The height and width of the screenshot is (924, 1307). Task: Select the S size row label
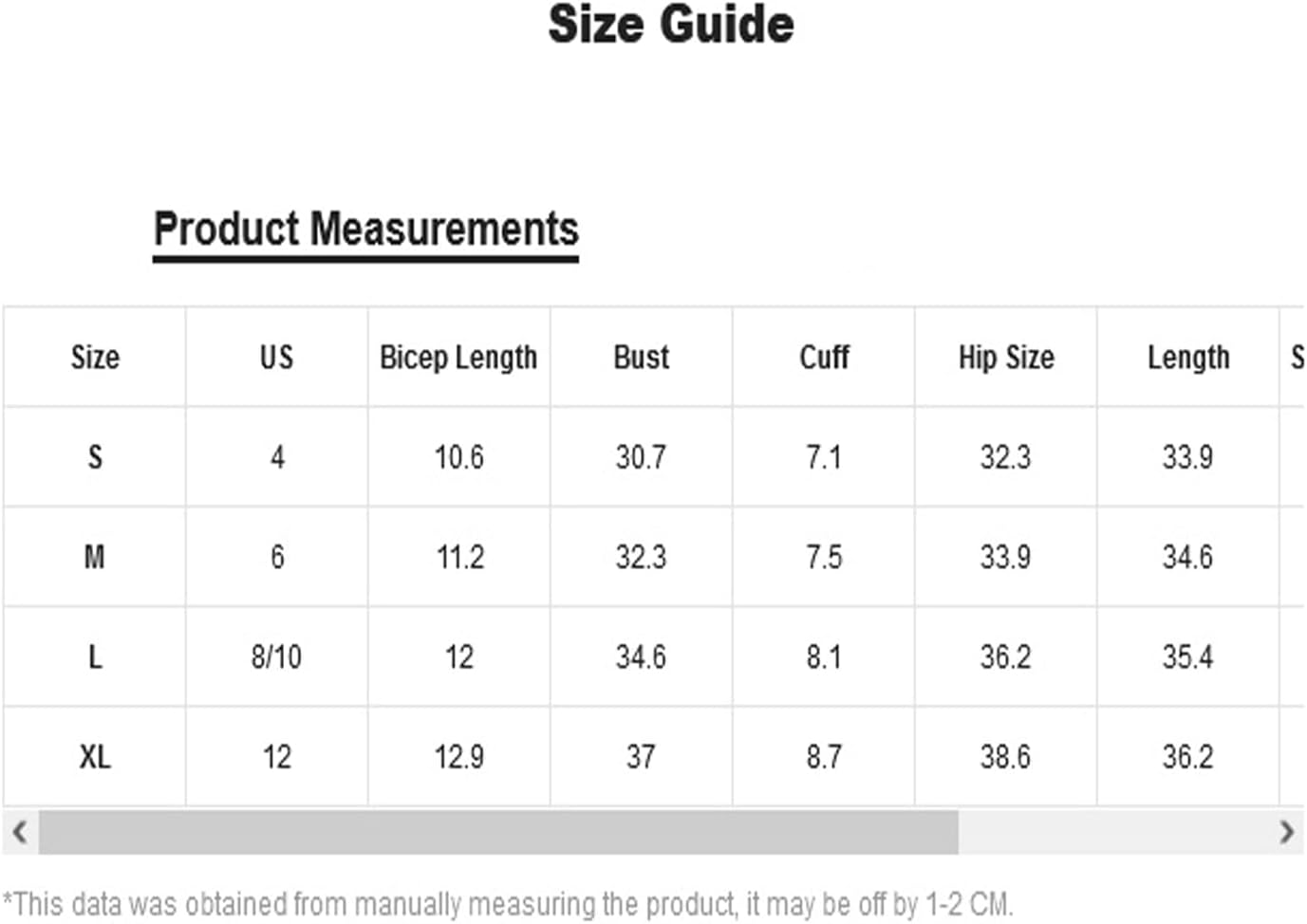95,457
